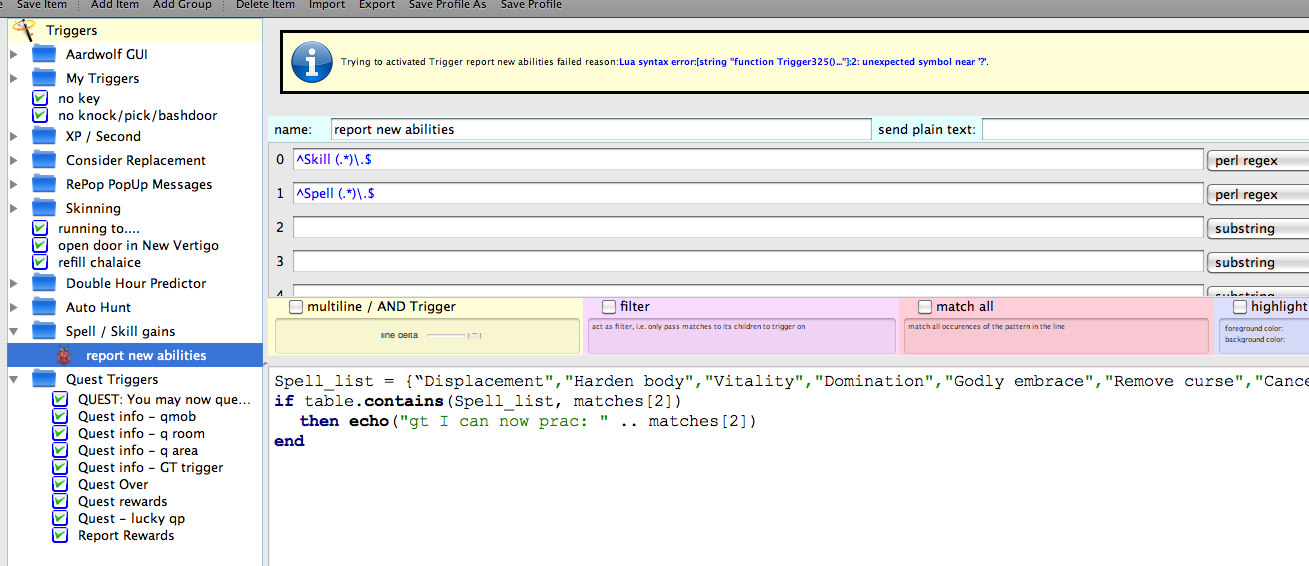The height and width of the screenshot is (566, 1309).
Task: Click the empty pattern 3 input field
Action: (x=748, y=262)
